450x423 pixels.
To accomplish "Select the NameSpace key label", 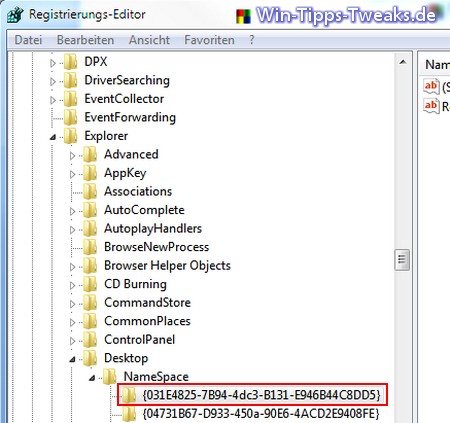I will [156, 377].
